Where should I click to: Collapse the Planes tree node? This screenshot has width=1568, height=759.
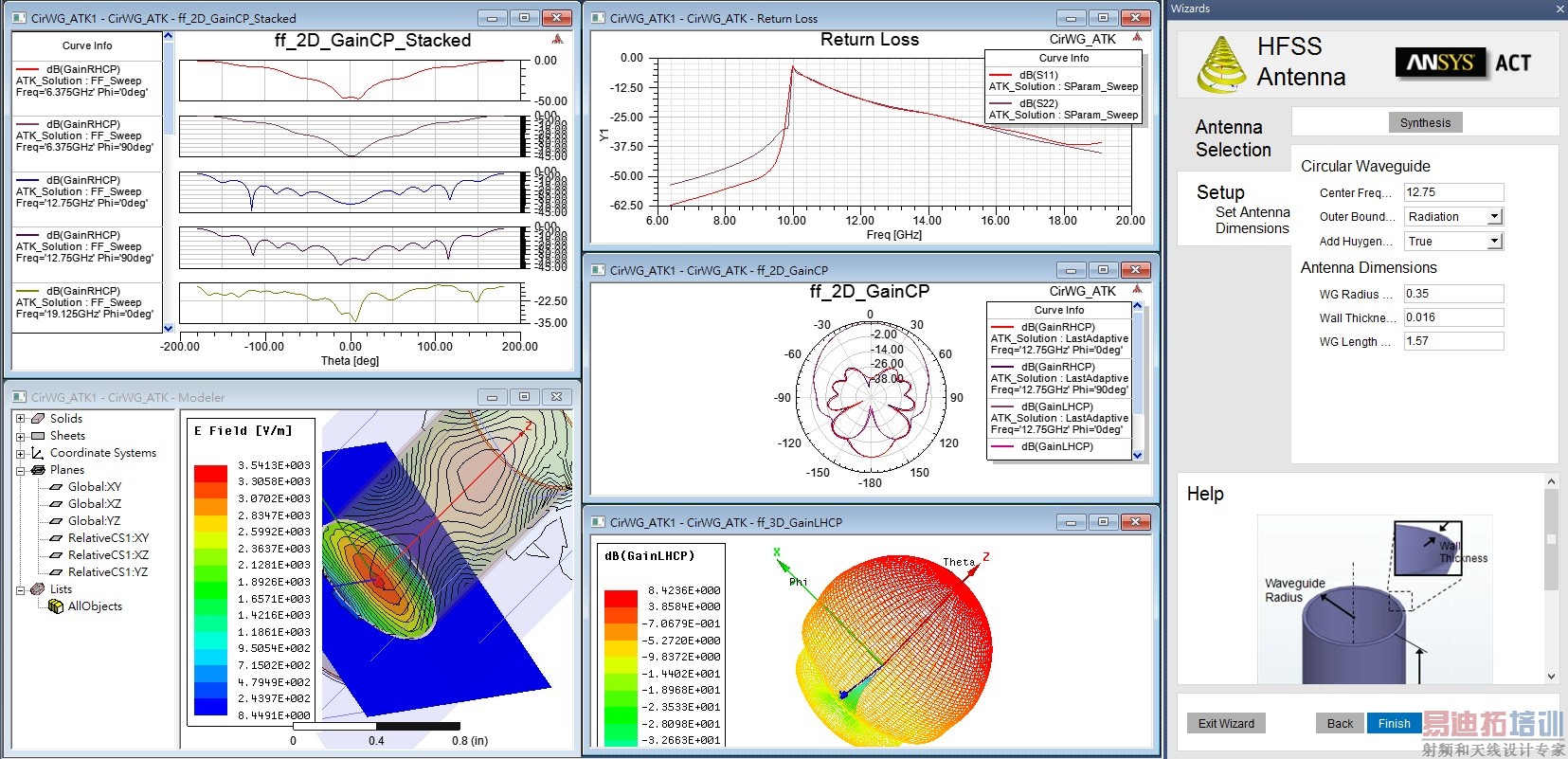pyautogui.click(x=20, y=470)
